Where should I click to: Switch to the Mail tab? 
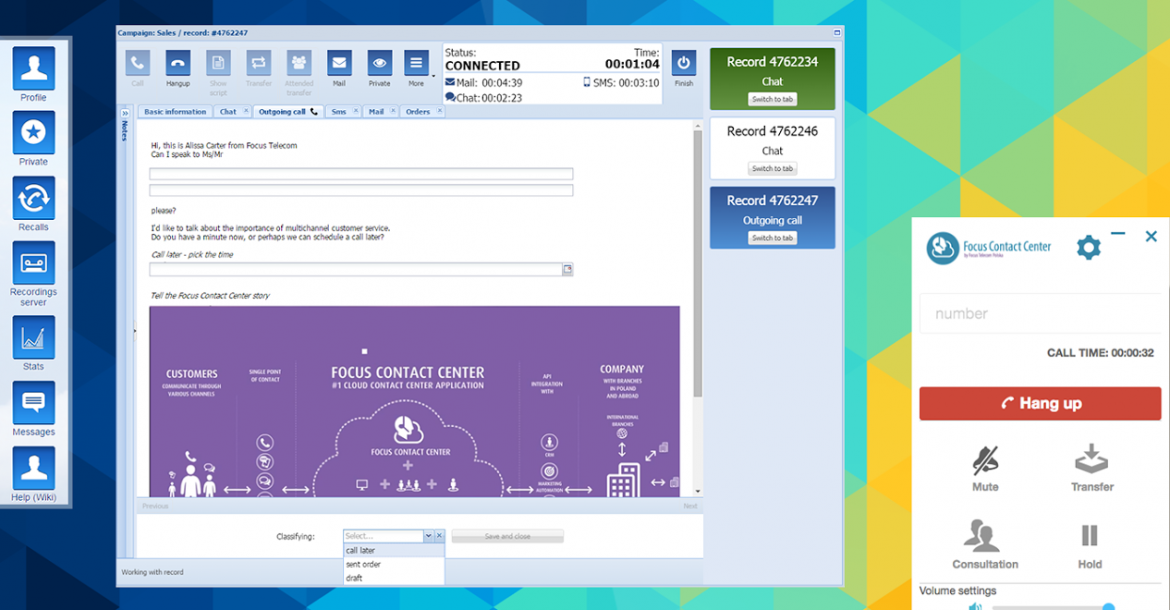pyautogui.click(x=376, y=112)
